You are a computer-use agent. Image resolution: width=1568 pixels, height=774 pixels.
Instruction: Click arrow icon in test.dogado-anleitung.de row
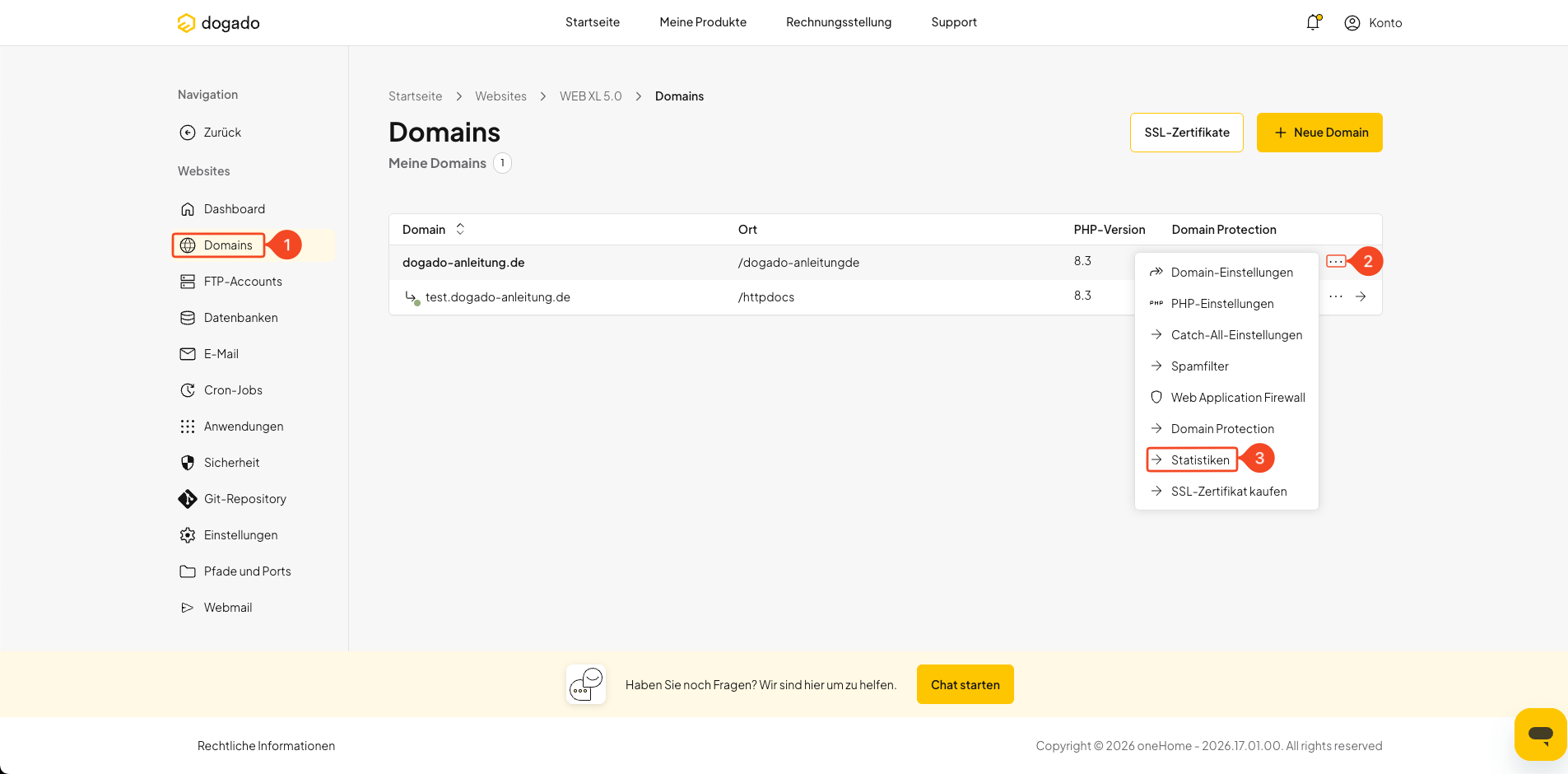coord(1361,296)
